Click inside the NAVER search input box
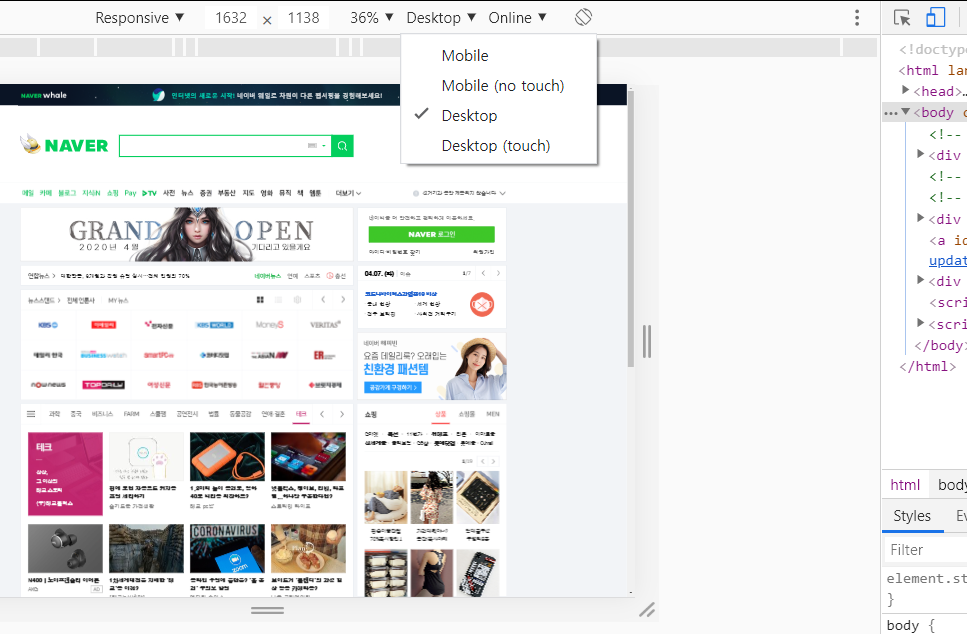The height and width of the screenshot is (634, 967). pos(225,146)
